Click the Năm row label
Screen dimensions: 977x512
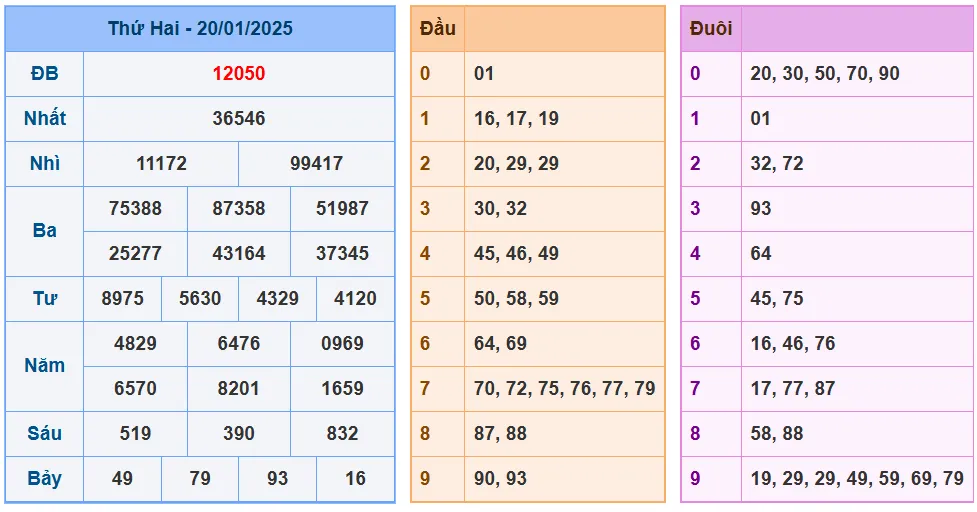[x=44, y=366]
